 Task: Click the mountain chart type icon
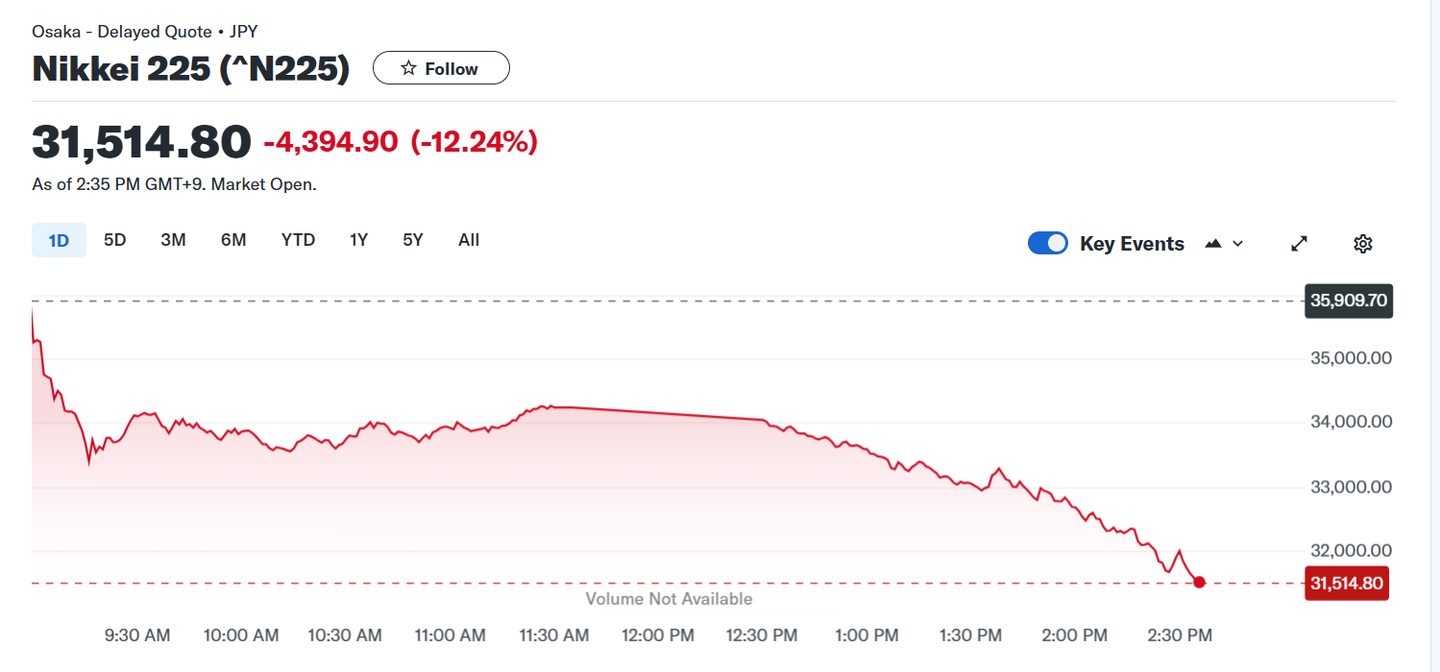pyautogui.click(x=1214, y=243)
